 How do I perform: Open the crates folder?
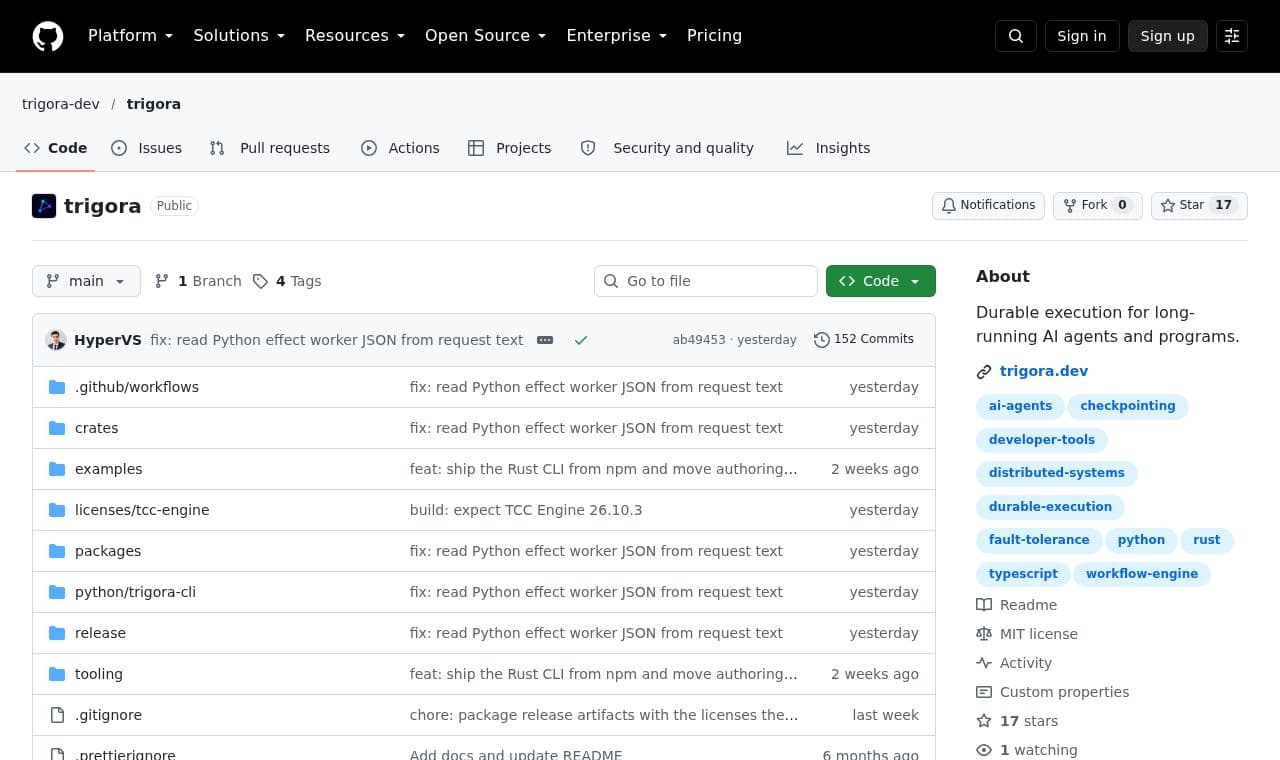(x=96, y=428)
